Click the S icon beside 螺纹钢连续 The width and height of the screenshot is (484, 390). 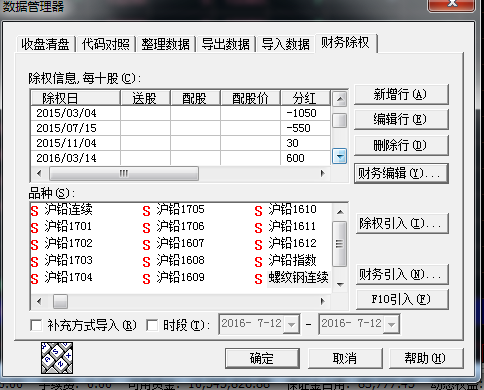[258, 279]
